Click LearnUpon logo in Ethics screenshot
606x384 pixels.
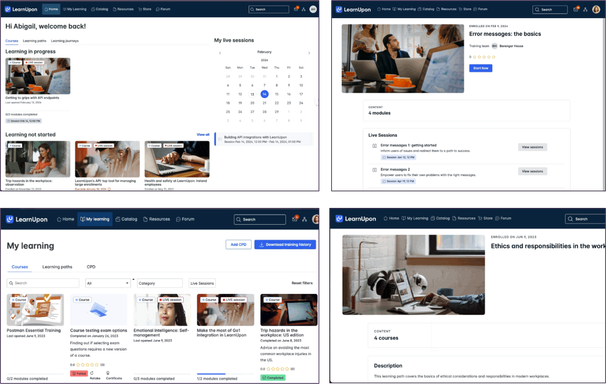tap(356, 219)
